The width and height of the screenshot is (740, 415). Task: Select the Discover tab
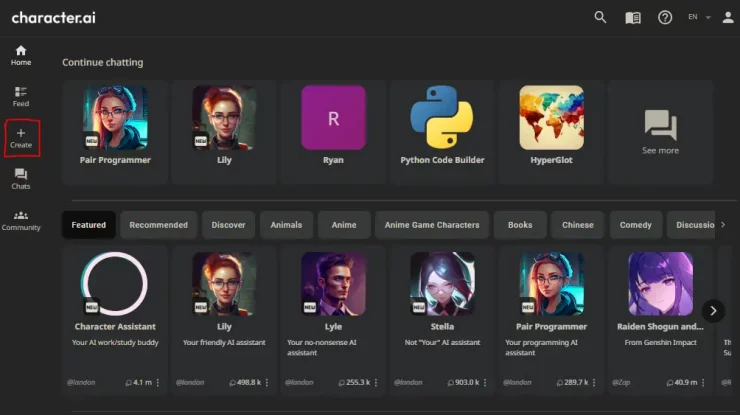228,225
